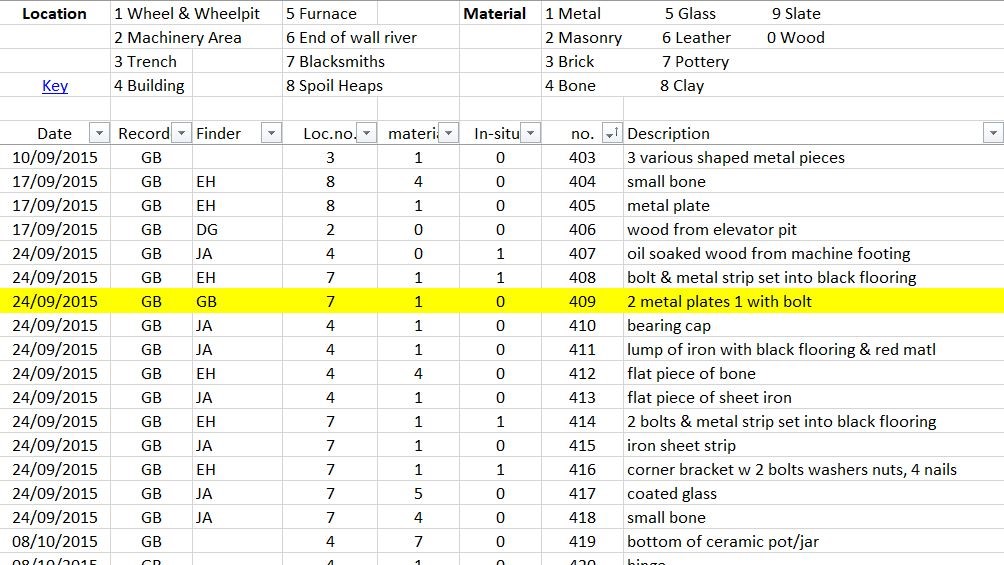
Task: Select the 'bottom of ceramic pot/jar' cell
Action: click(x=722, y=541)
